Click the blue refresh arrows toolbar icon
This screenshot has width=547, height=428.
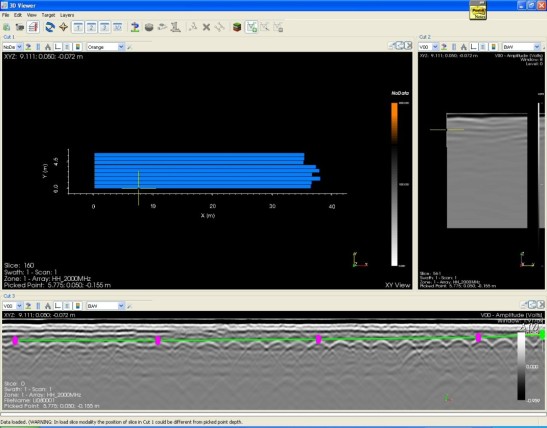coord(50,27)
